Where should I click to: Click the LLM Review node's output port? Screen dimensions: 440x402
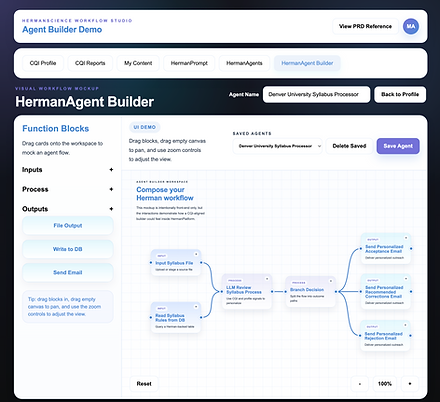[x=272, y=292]
